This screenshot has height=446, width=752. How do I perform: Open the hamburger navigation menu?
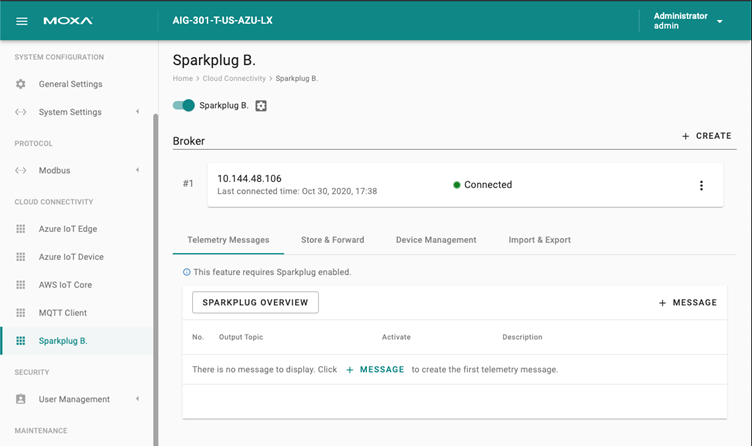(22, 21)
